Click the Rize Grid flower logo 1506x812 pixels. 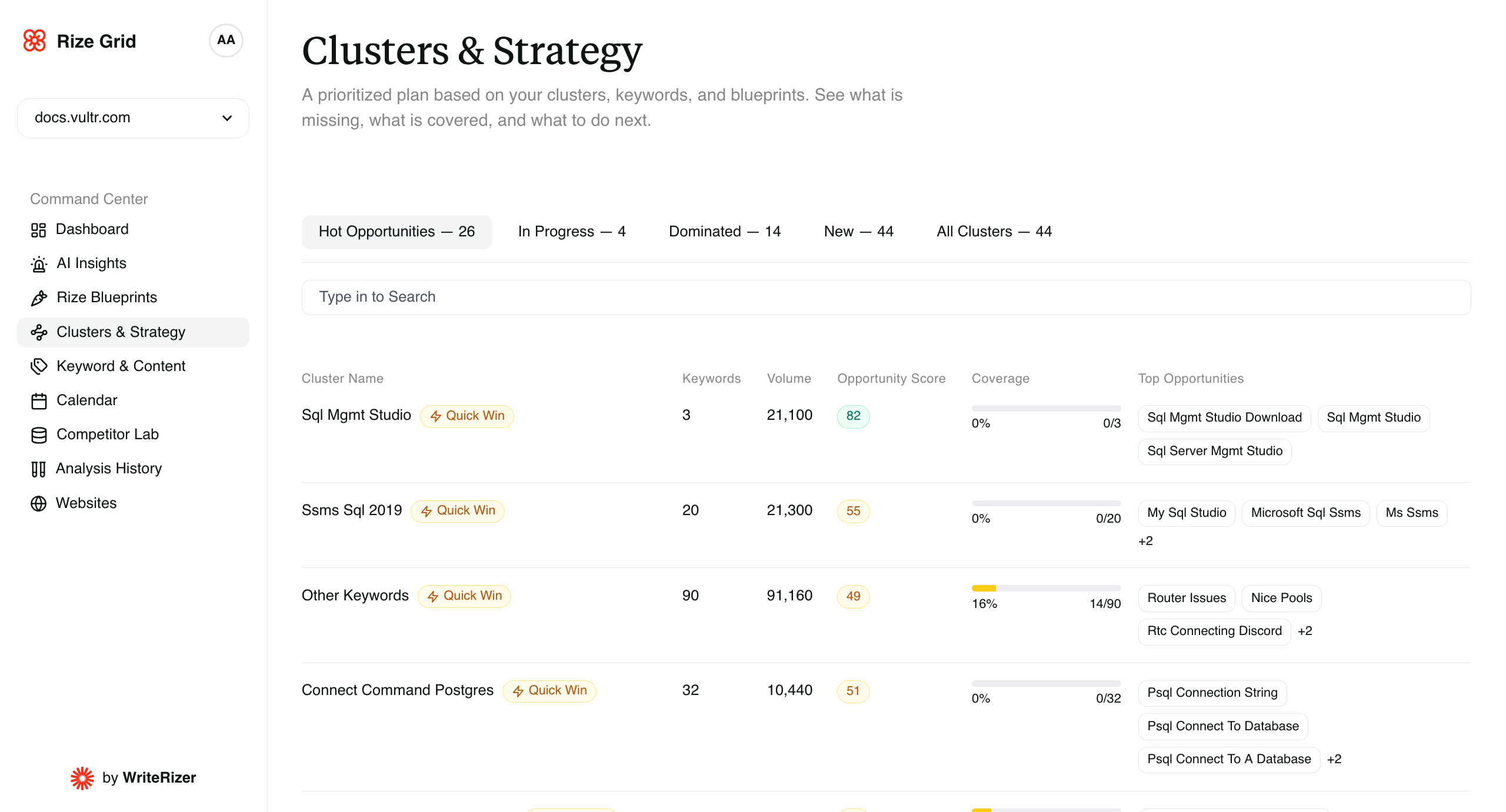coord(35,41)
